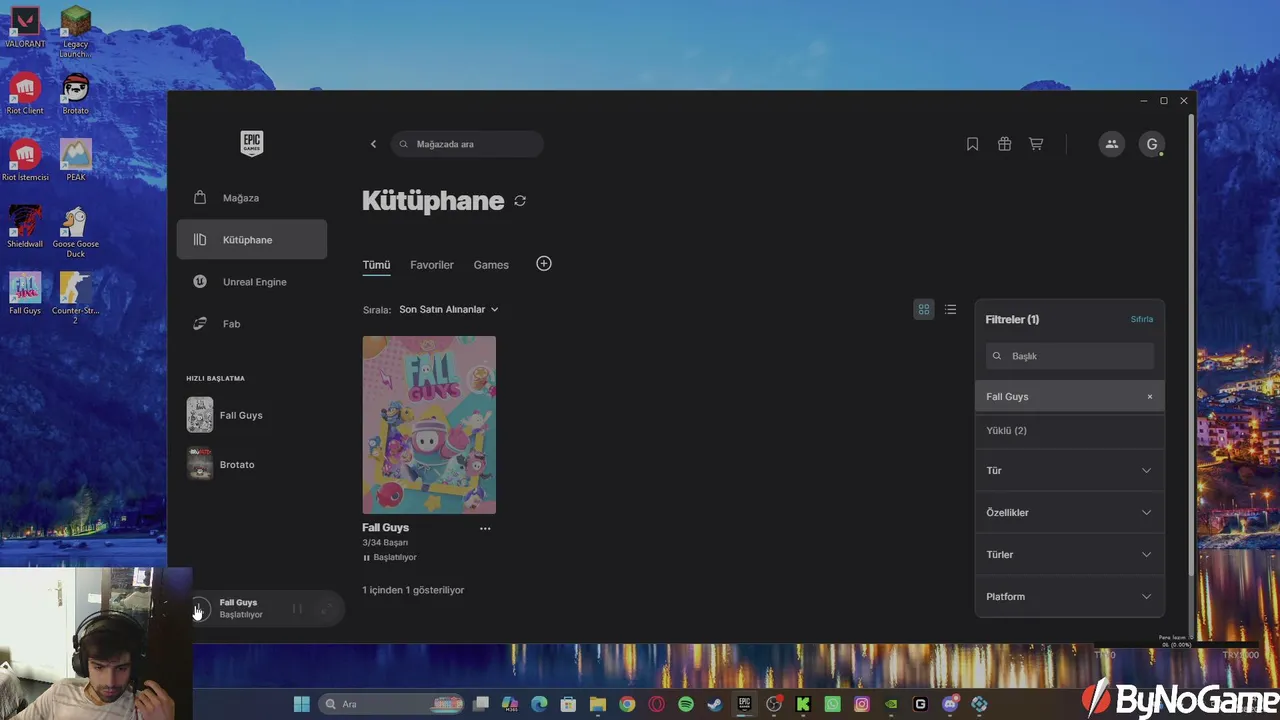Screen dimensions: 1280x720
Task: Expand the Platform filter section
Action: click(x=1070, y=597)
